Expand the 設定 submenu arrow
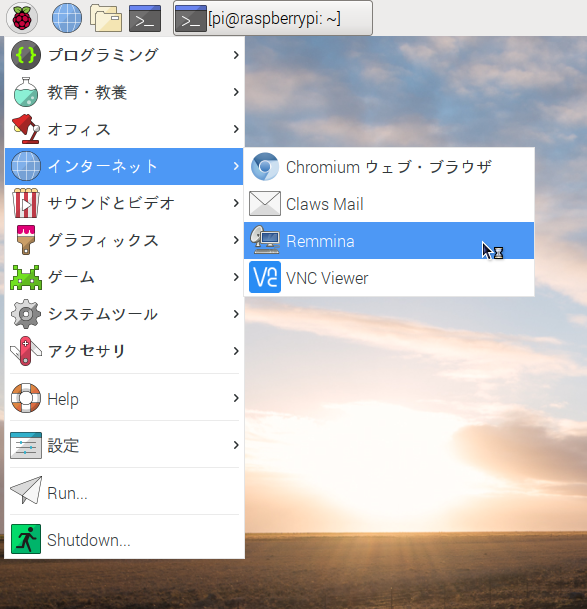The image size is (587, 609). pyautogui.click(x=236, y=445)
